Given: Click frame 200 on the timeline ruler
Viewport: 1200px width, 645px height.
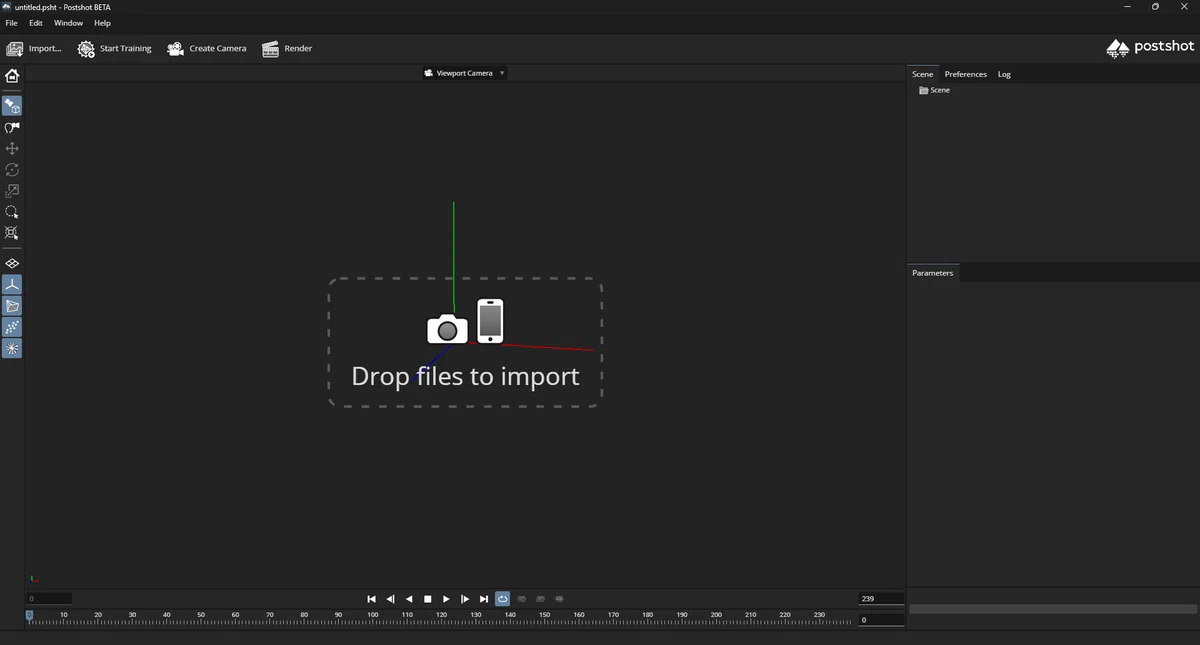Looking at the screenshot, I should point(716,616).
